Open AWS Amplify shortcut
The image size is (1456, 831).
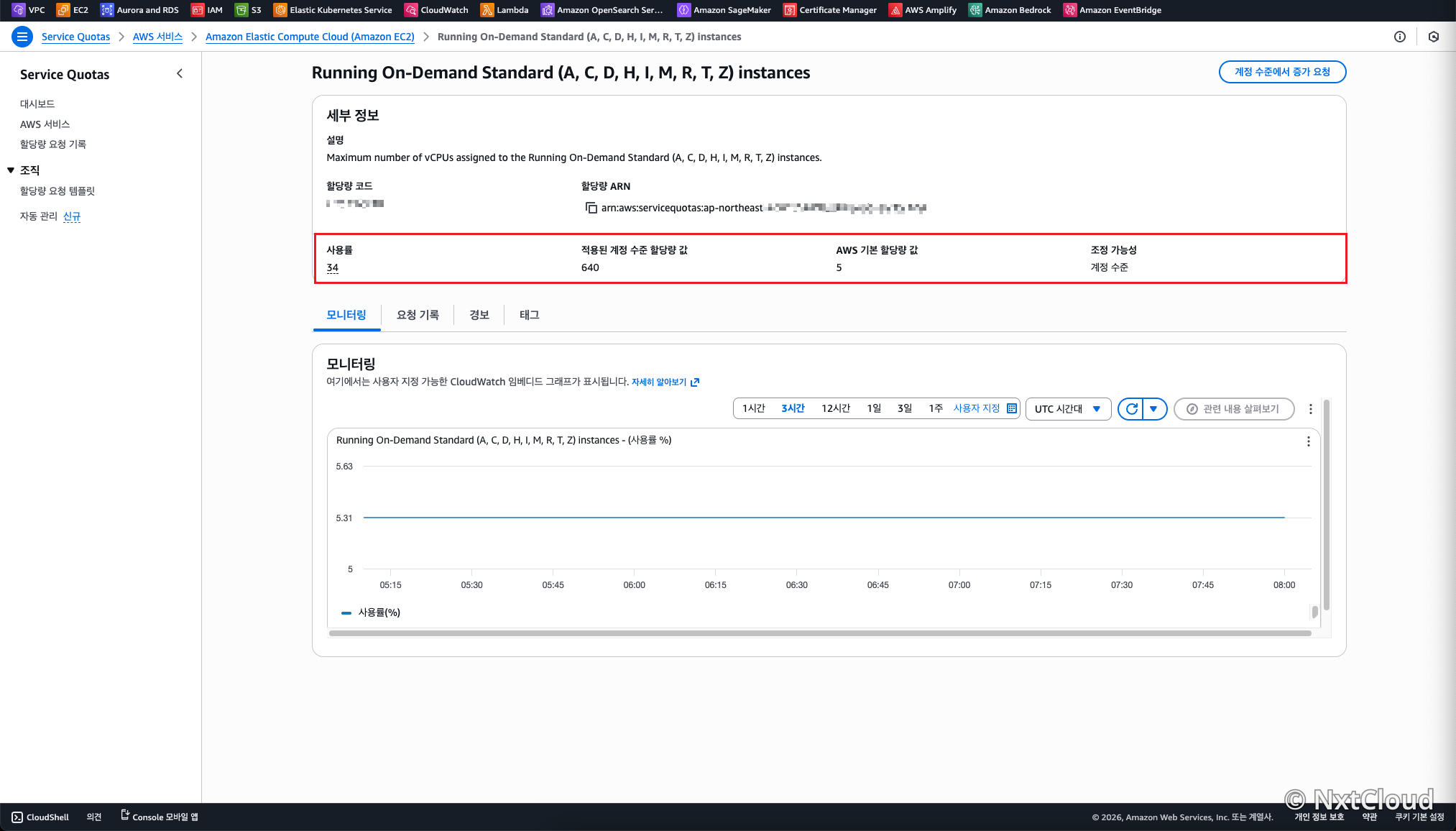click(x=923, y=10)
